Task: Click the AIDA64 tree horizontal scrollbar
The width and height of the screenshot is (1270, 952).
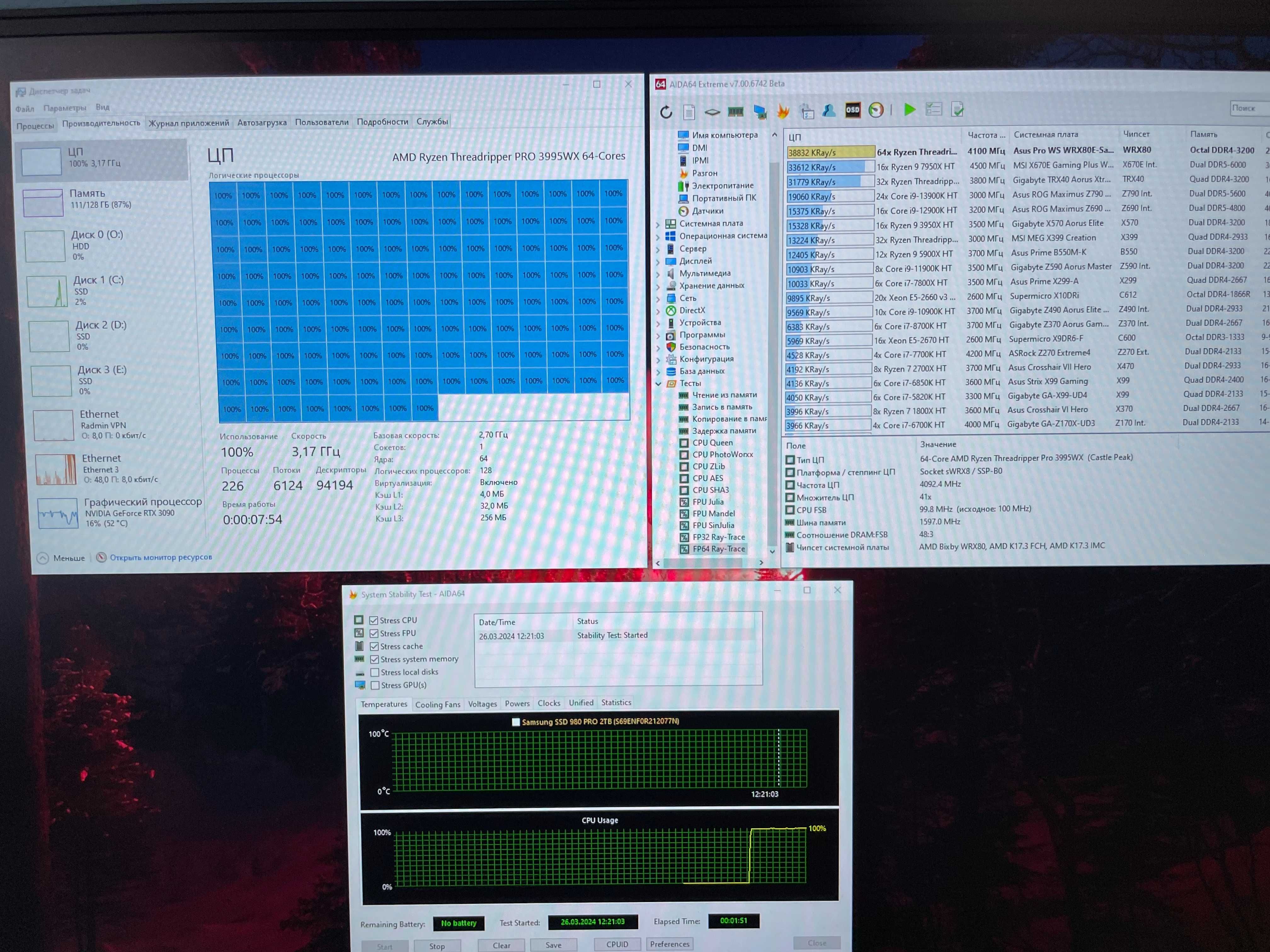Action: (710, 563)
